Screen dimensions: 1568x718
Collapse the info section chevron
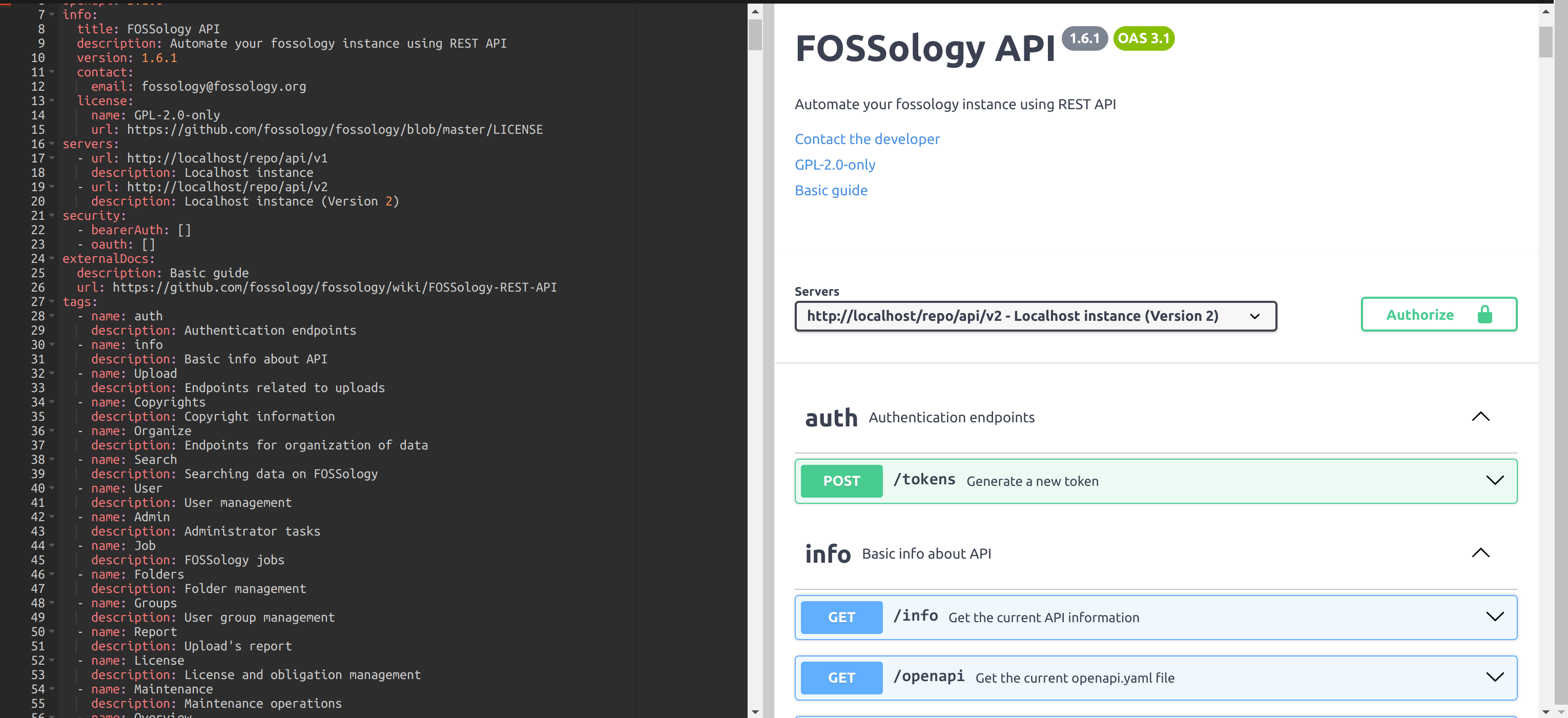point(1480,553)
